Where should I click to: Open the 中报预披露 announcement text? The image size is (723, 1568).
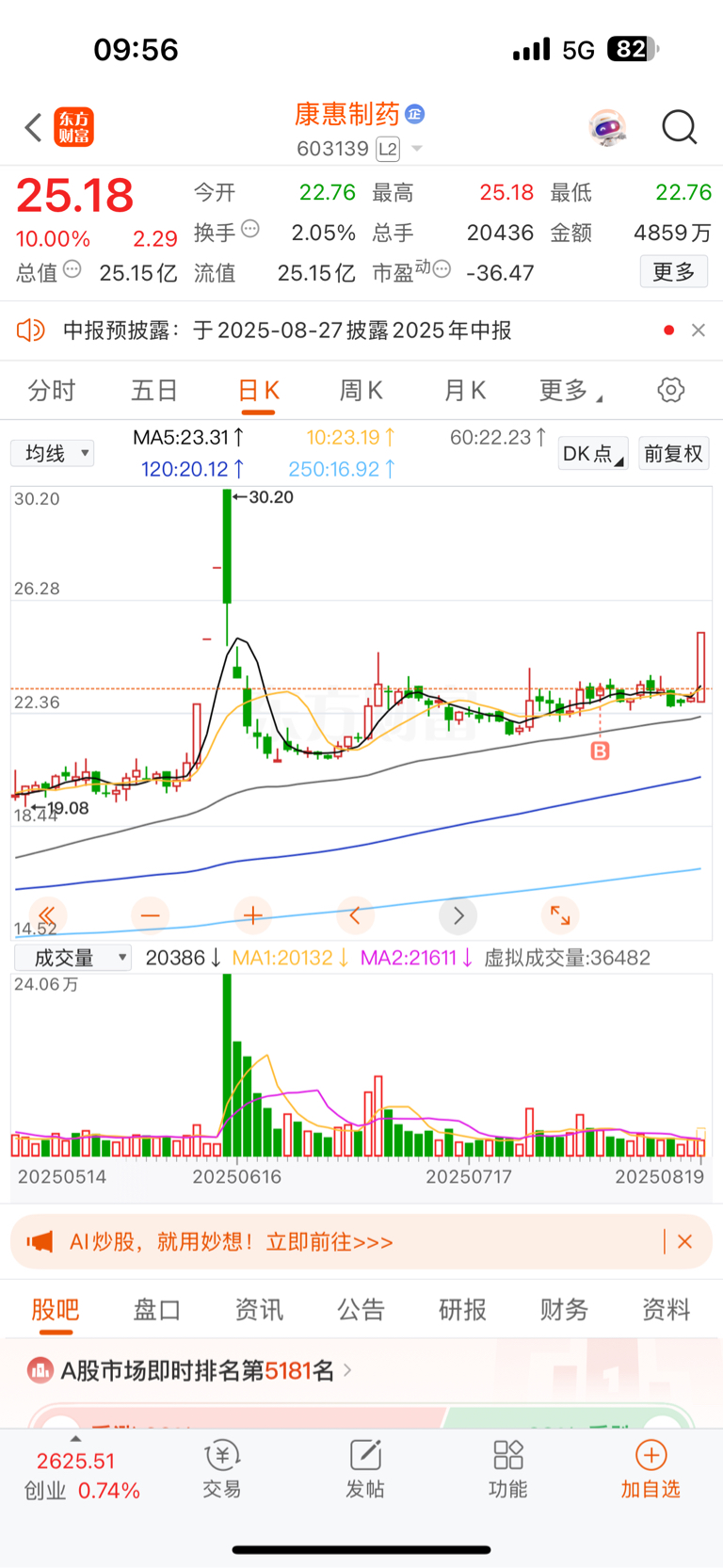coord(287,331)
